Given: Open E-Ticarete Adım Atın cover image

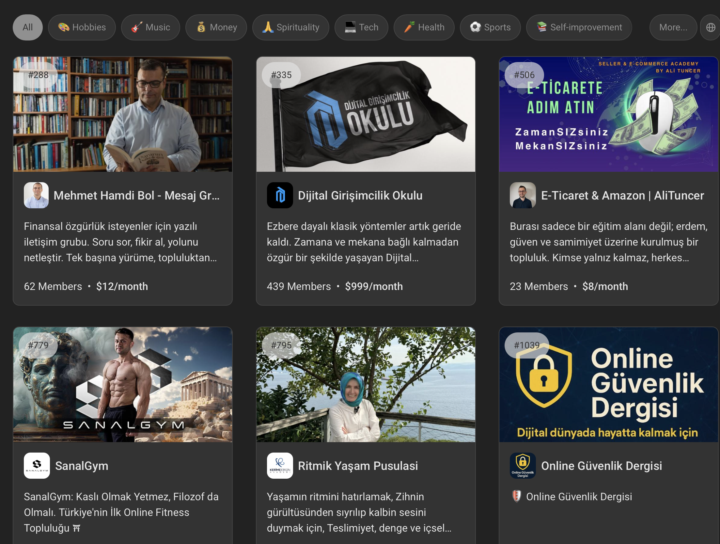Looking at the screenshot, I should point(608,114).
